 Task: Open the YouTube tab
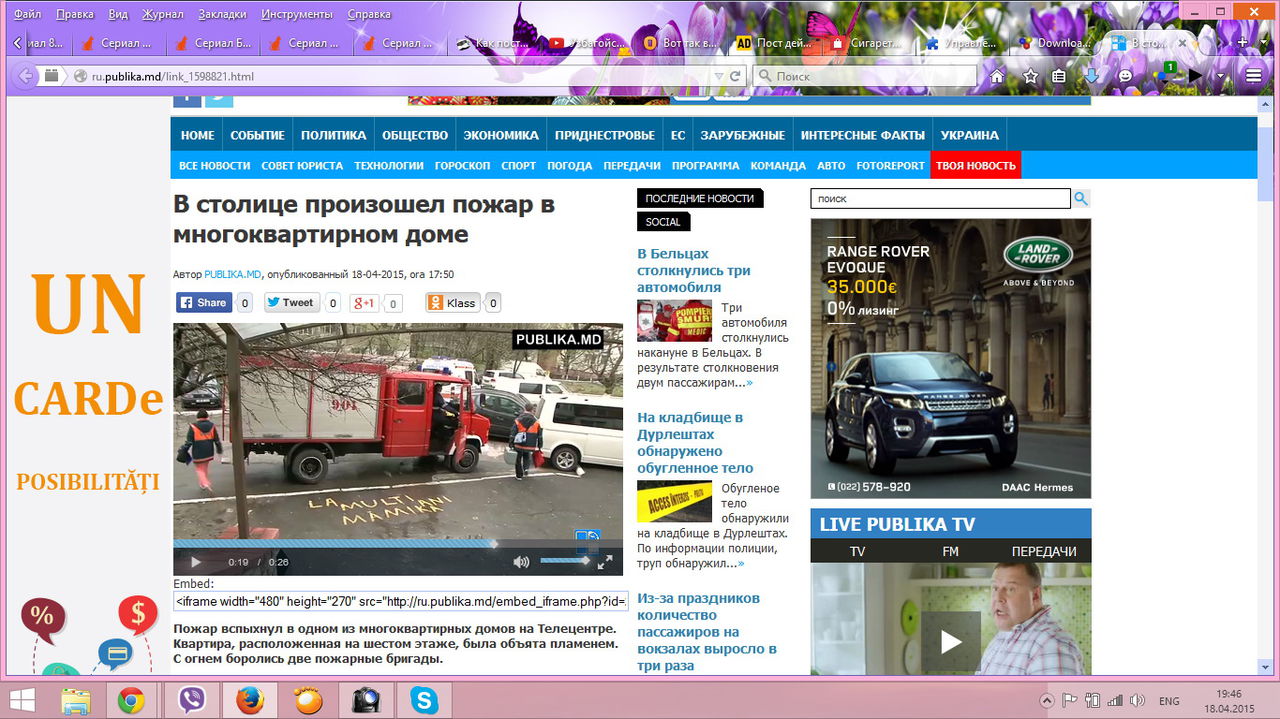coord(589,43)
